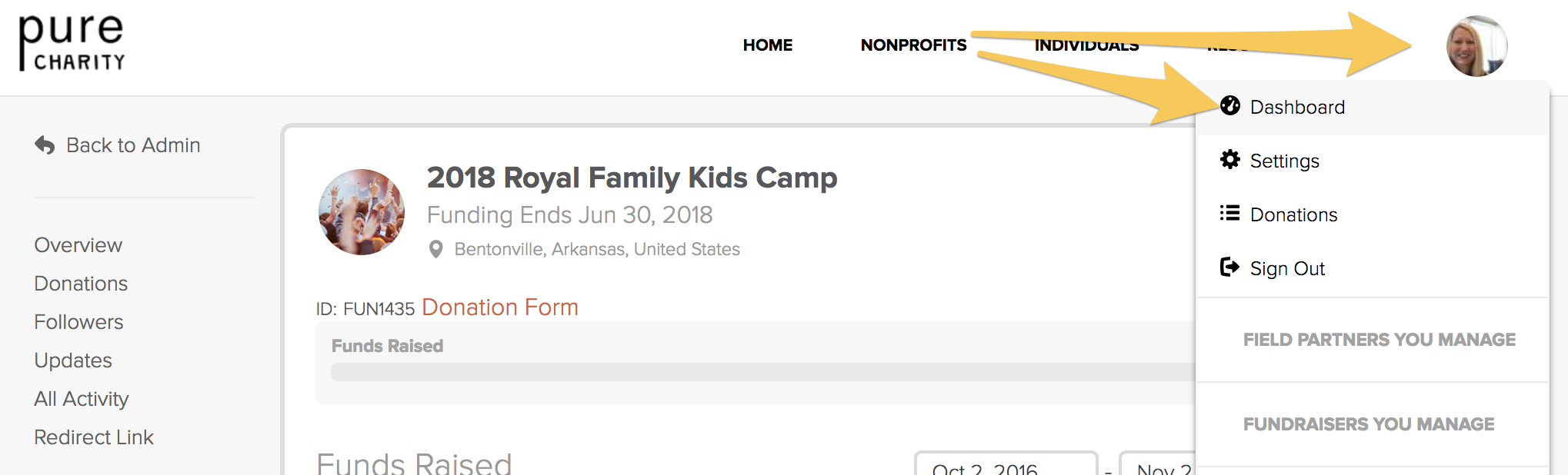The width and height of the screenshot is (1568, 475).
Task: Open the user profile avatar menu
Action: tap(1476, 46)
